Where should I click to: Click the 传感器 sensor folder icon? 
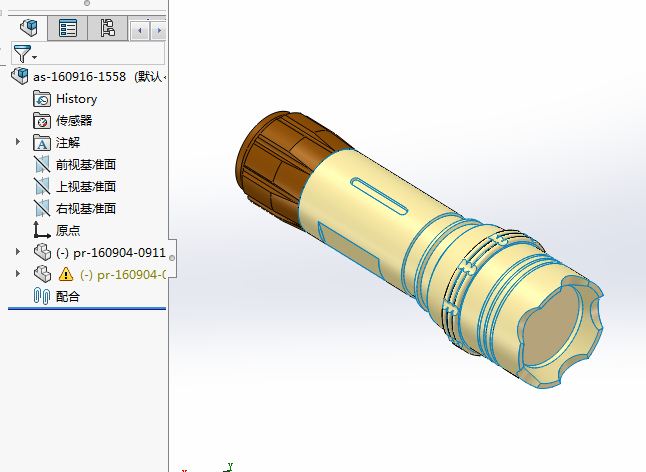[x=41, y=121]
